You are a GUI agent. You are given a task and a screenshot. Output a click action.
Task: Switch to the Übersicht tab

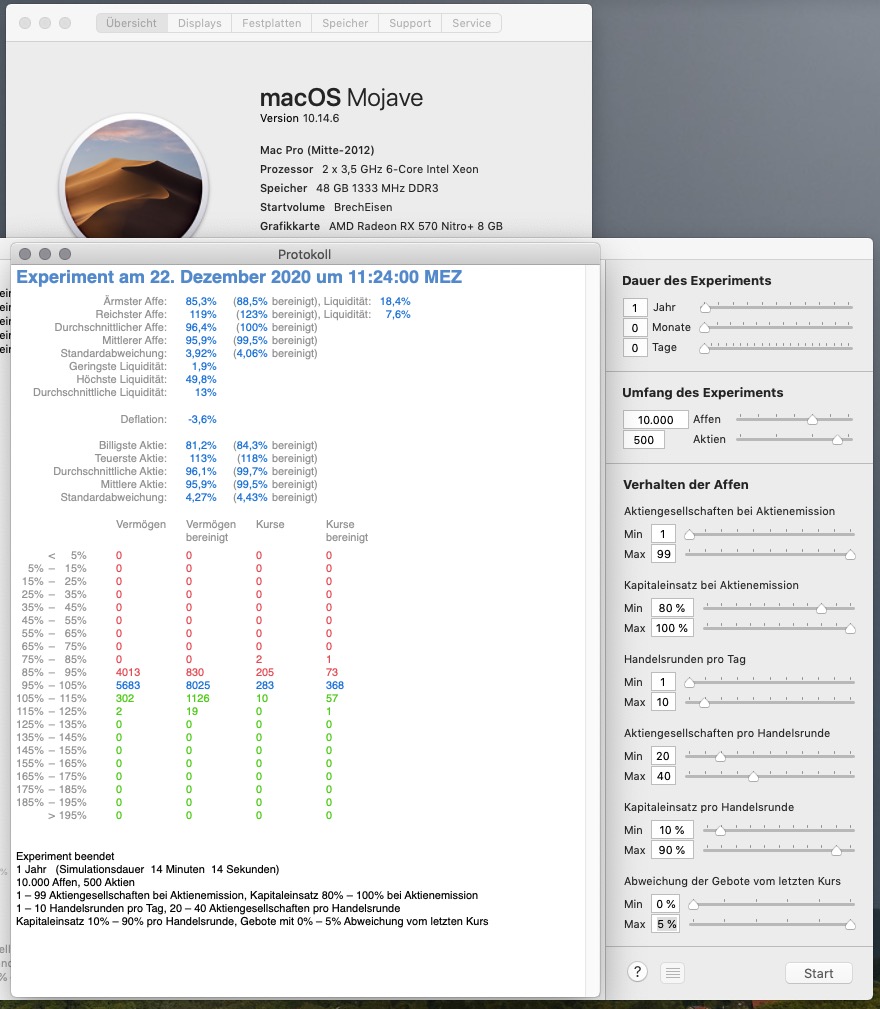[132, 23]
